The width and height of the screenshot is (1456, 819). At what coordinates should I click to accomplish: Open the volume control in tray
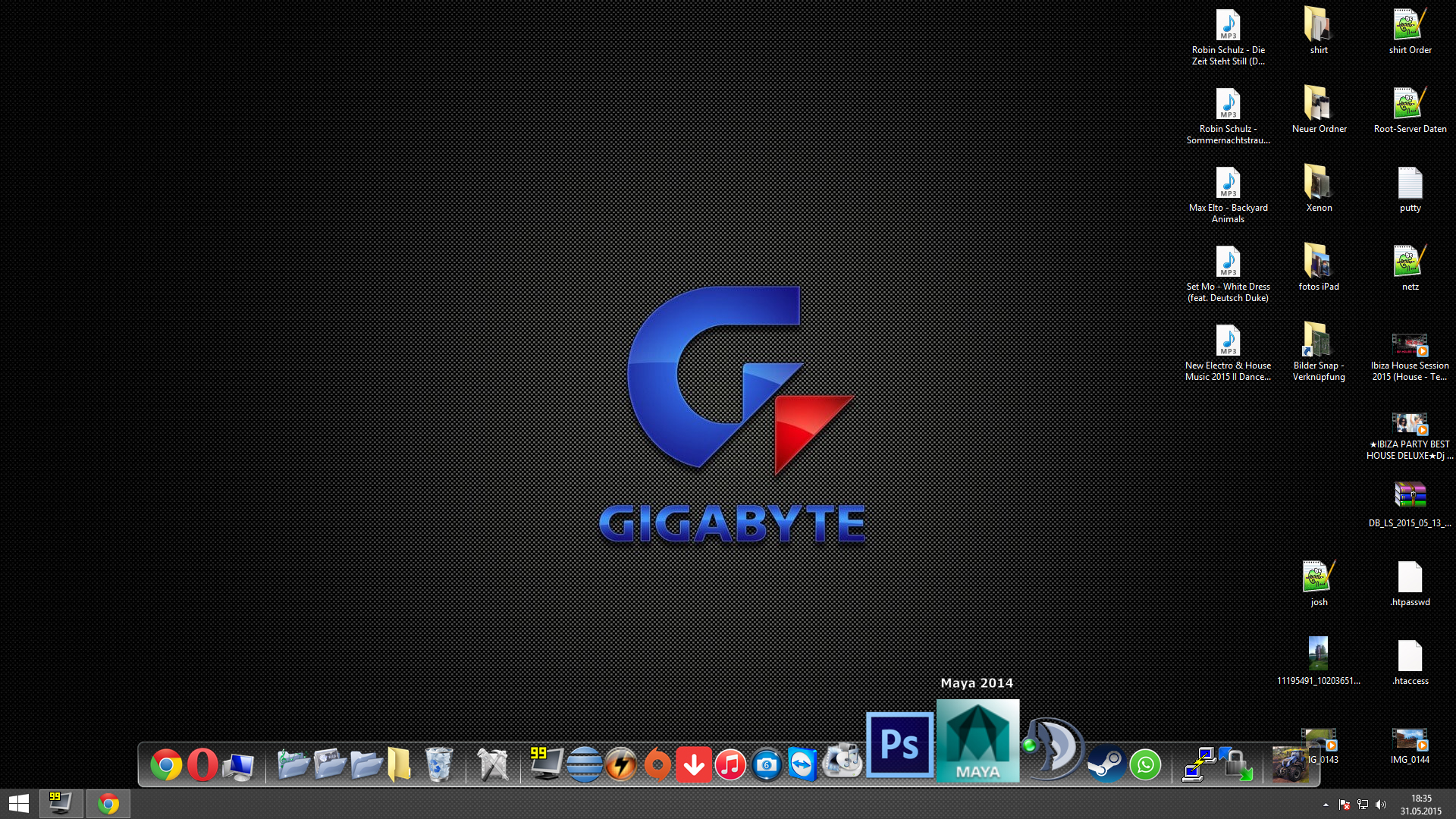pos(1381,805)
